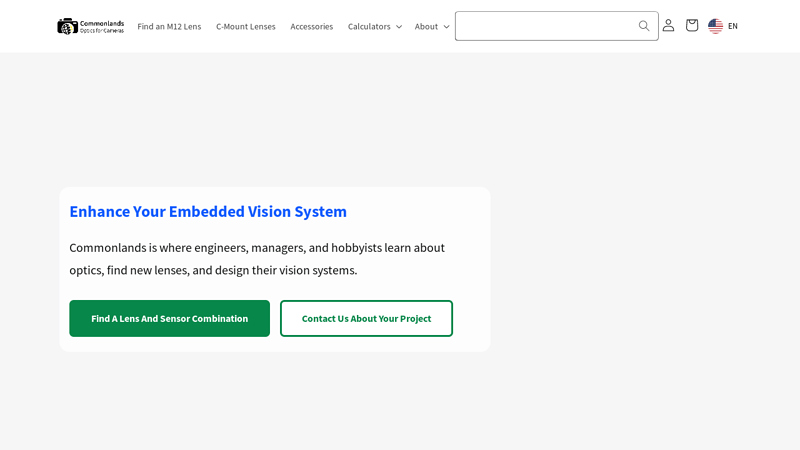Image resolution: width=800 pixels, height=450 pixels.
Task: Open C-Mount Lenses page
Action: (x=245, y=27)
